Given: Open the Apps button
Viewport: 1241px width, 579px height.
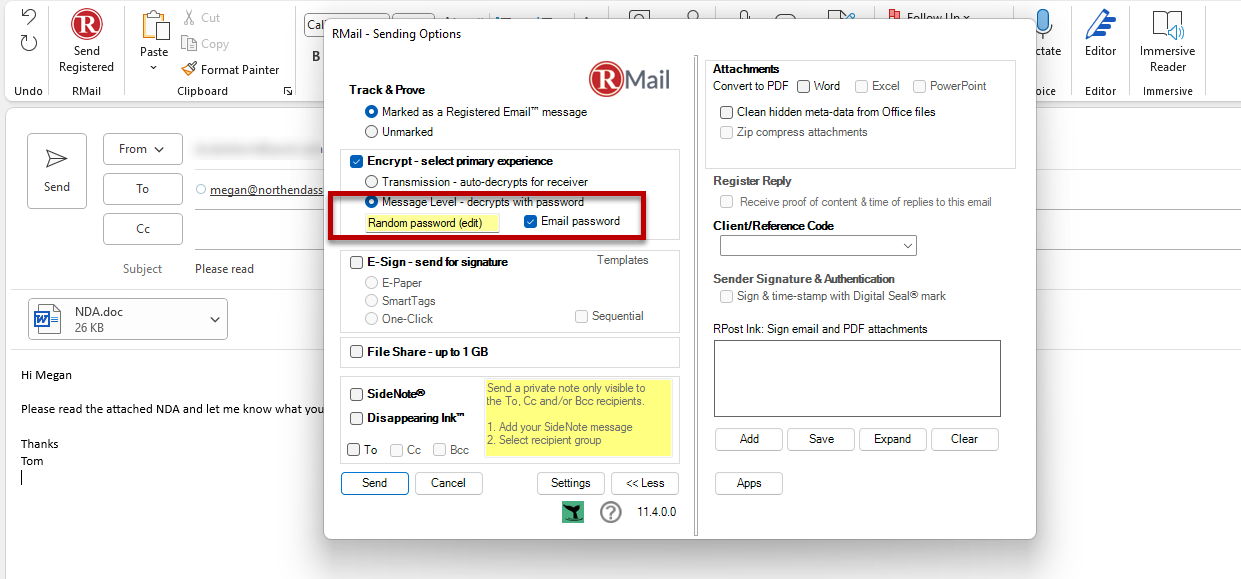Looking at the screenshot, I should (x=749, y=483).
